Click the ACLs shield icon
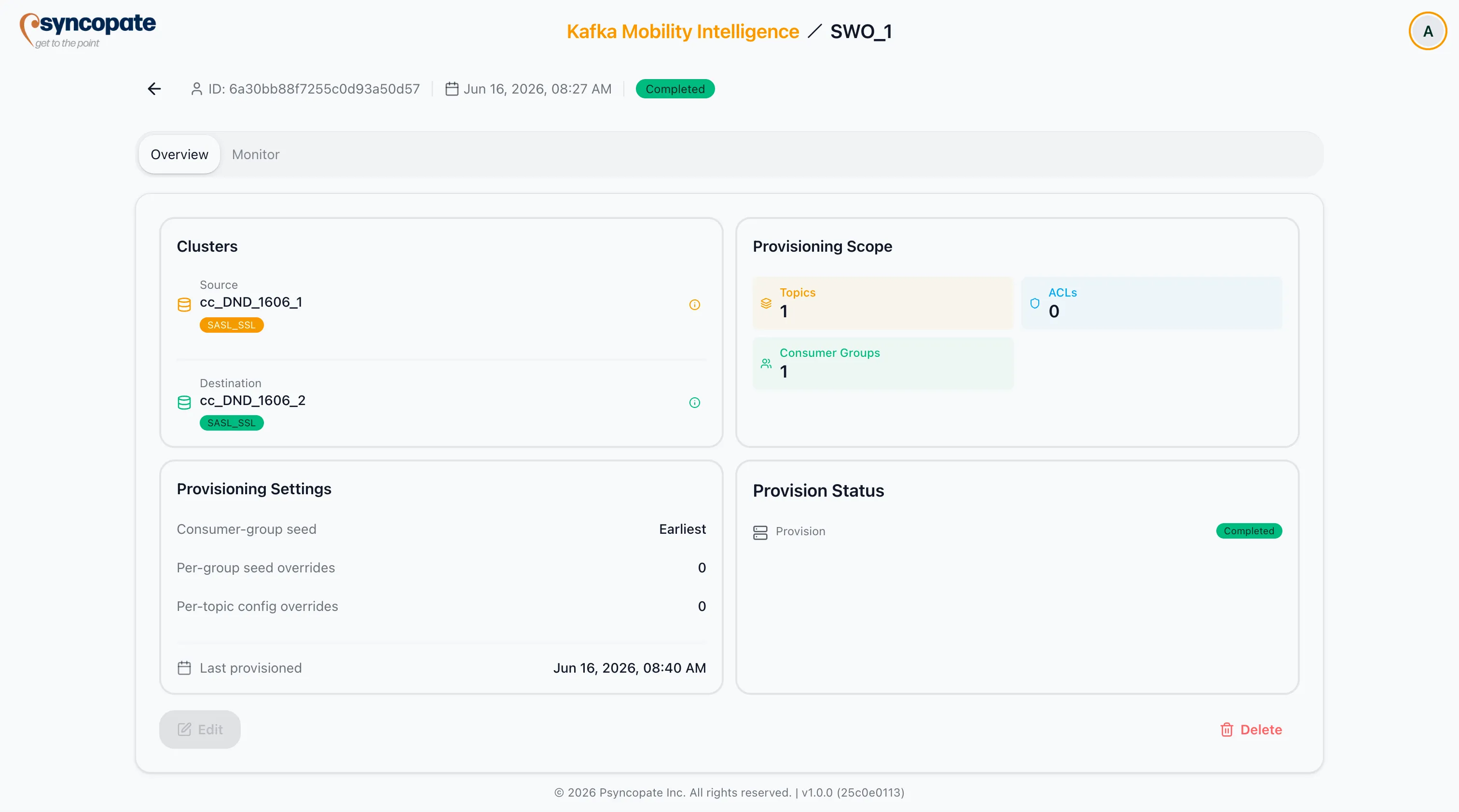Viewport: 1459px width, 812px height. click(1034, 303)
